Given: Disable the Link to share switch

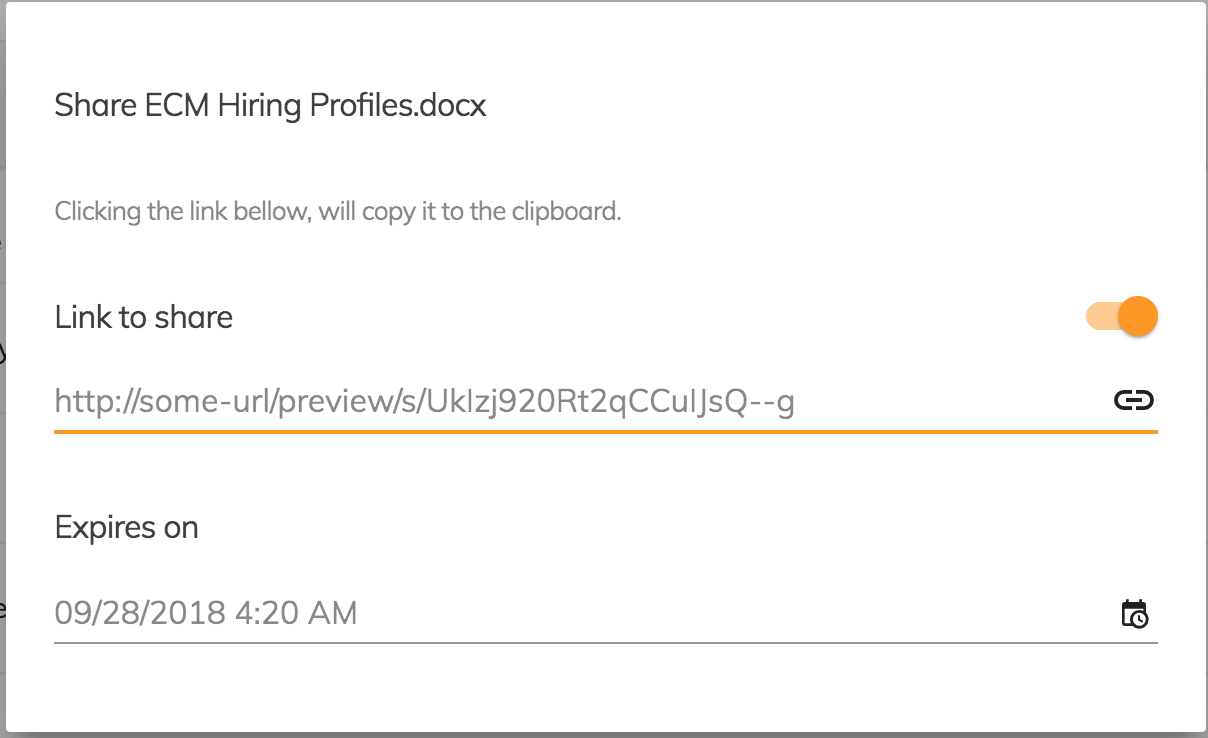Looking at the screenshot, I should [1122, 317].
